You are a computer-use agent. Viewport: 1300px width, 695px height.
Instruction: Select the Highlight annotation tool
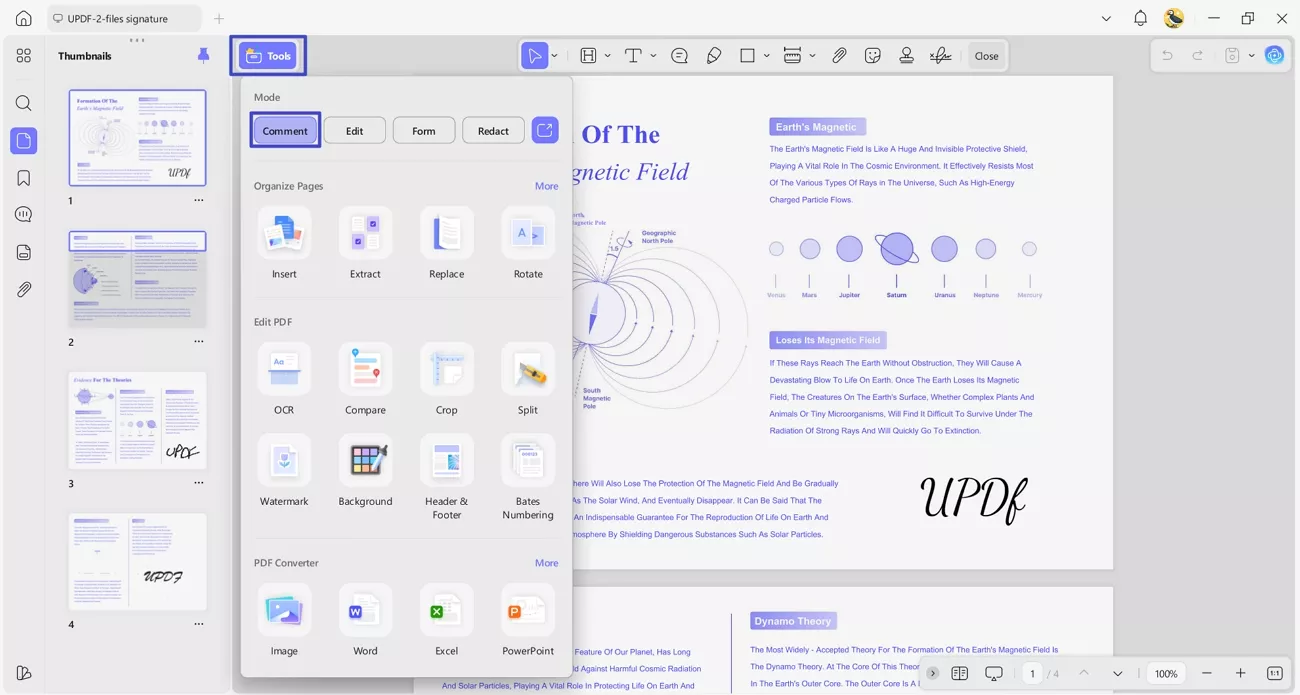587,55
